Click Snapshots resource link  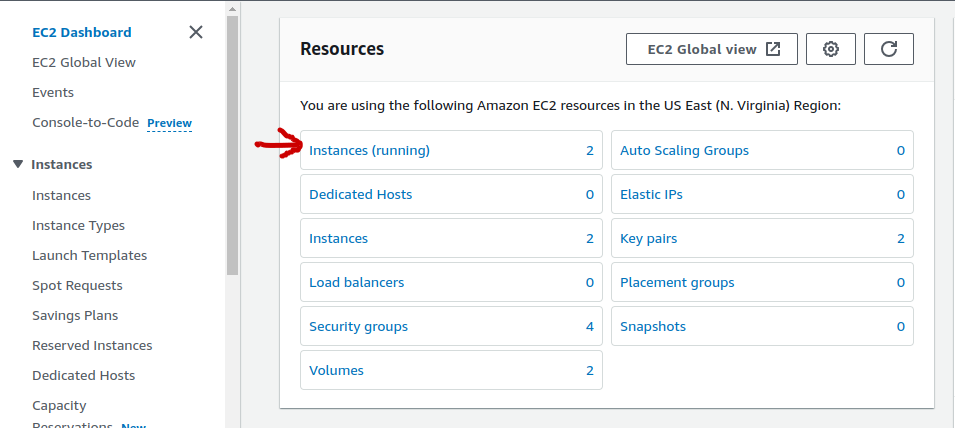(x=653, y=326)
